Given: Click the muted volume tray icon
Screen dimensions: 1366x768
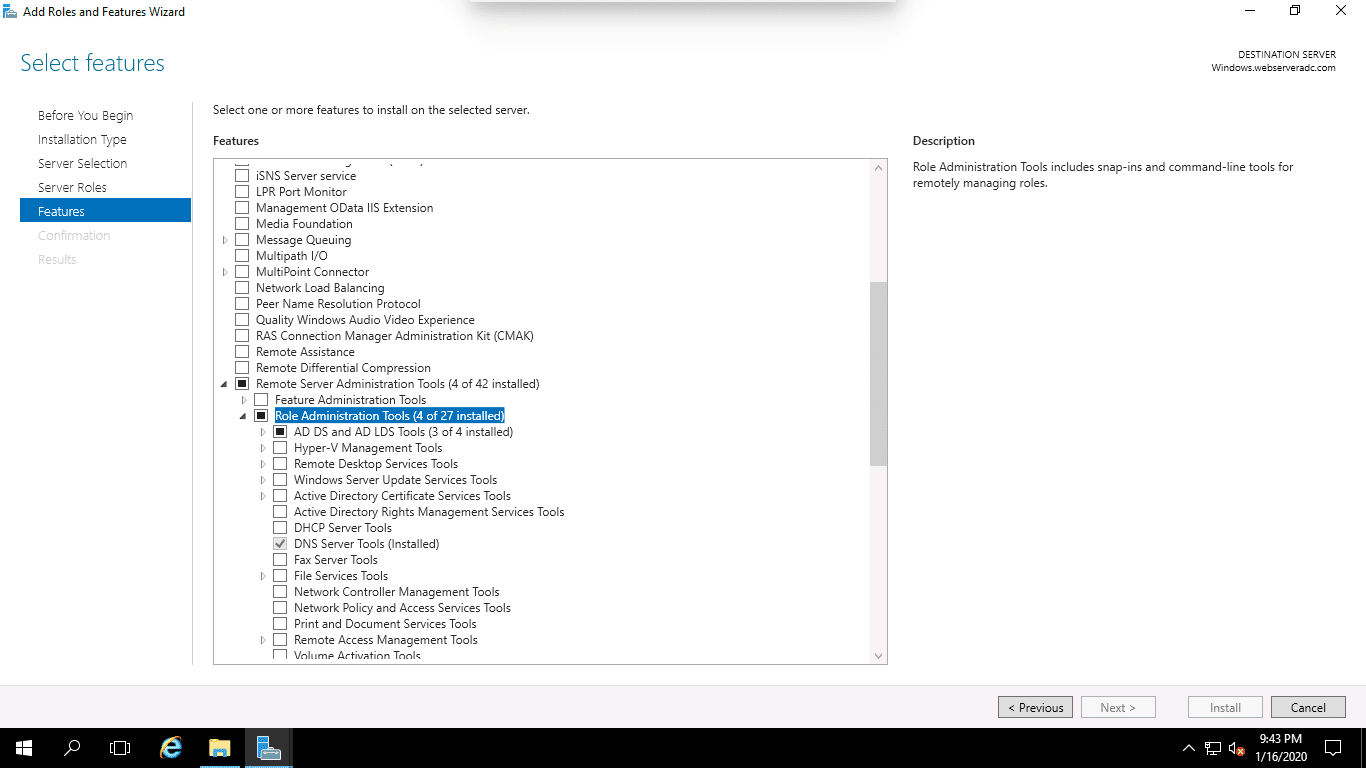Looking at the screenshot, I should 1237,748.
